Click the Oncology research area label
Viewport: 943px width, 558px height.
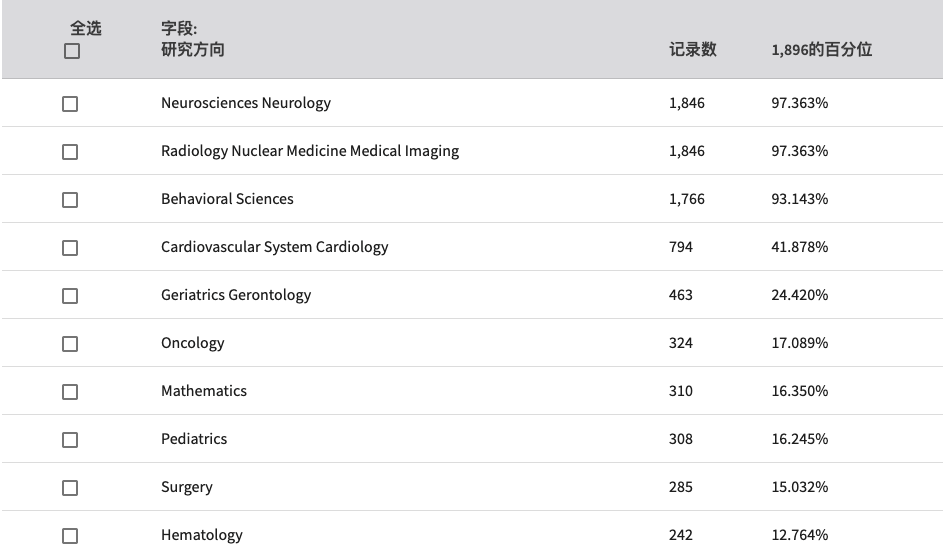(x=192, y=343)
